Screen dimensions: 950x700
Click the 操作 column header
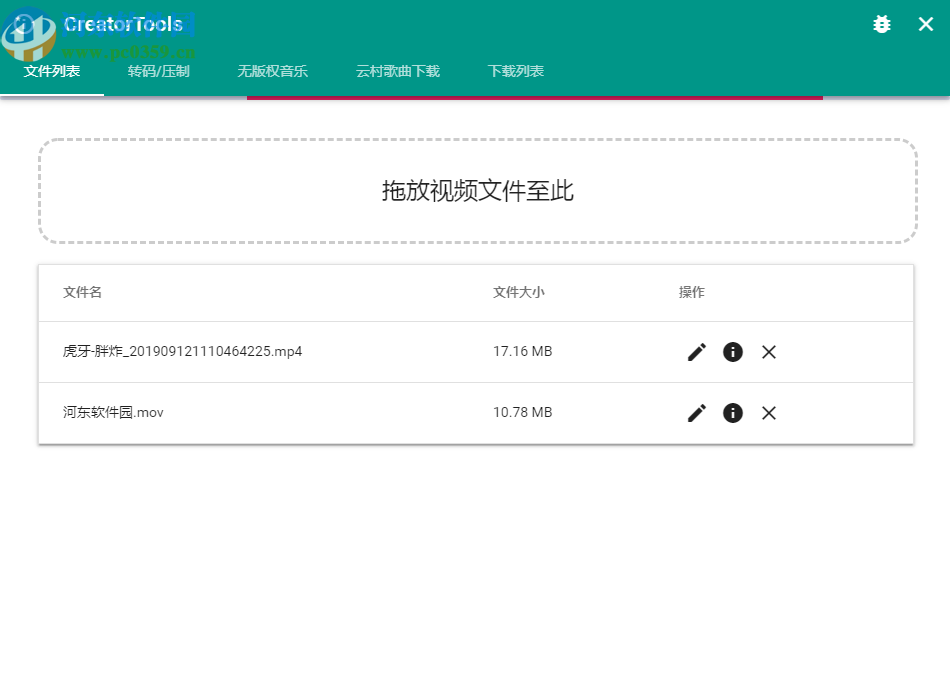691,292
